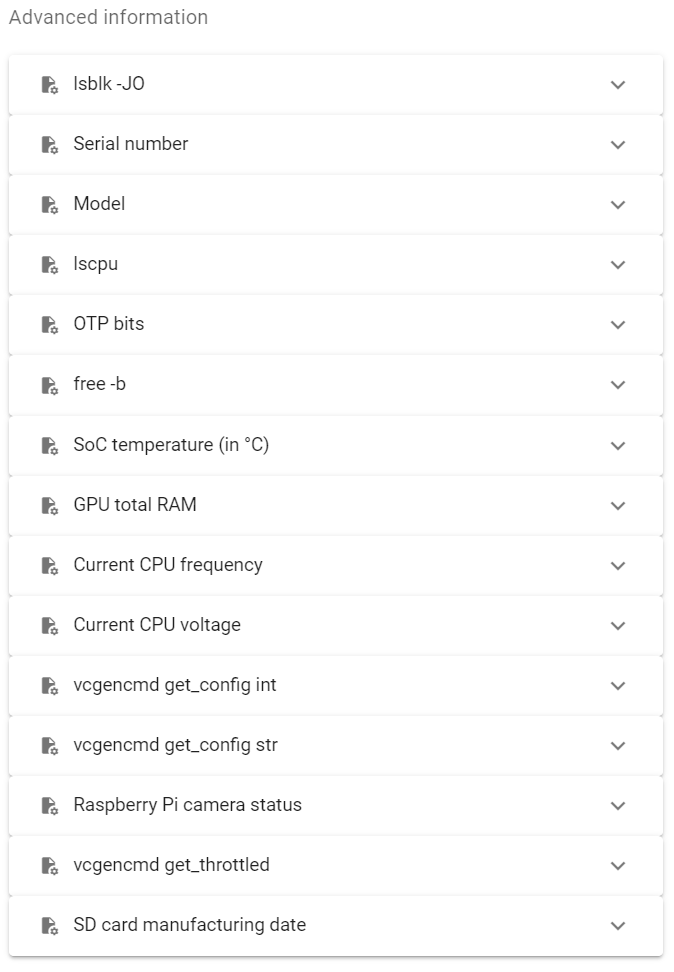Expand vcgencmd get_throttled chevron
Image resolution: width=674 pixels, height=972 pixels.
point(618,866)
